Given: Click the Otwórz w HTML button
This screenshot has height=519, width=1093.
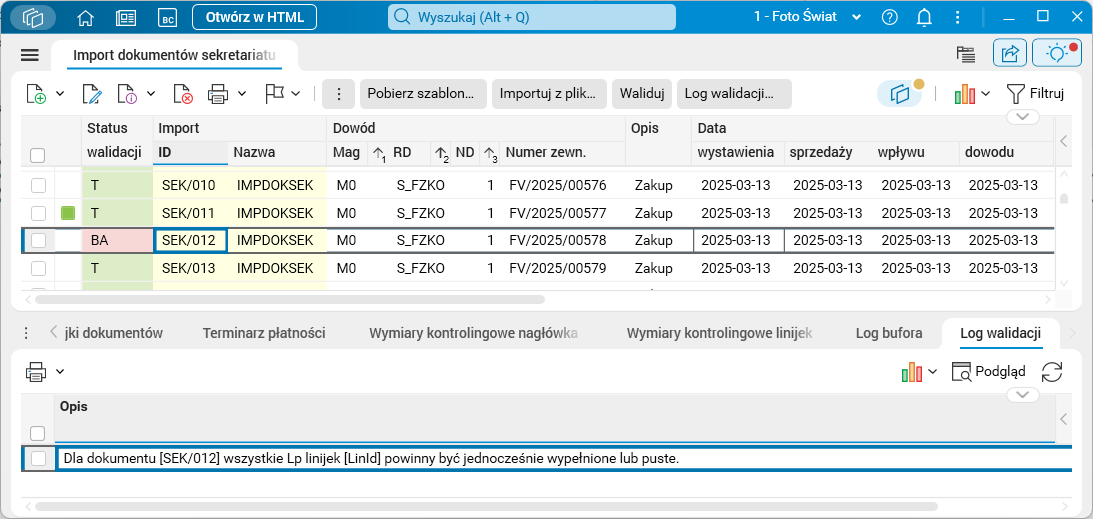Looking at the screenshot, I should [x=254, y=17].
